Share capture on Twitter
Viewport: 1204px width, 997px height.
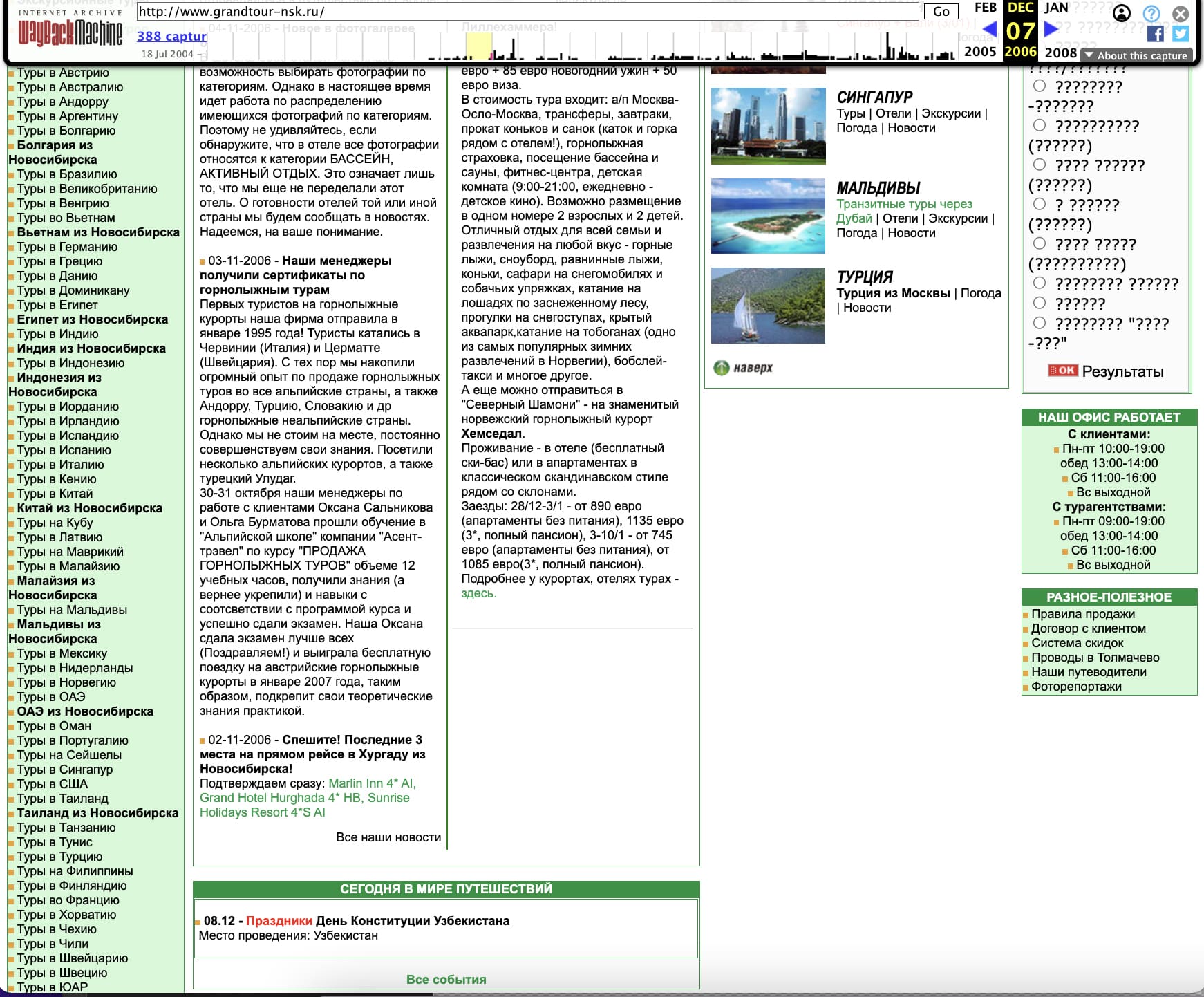(1181, 33)
